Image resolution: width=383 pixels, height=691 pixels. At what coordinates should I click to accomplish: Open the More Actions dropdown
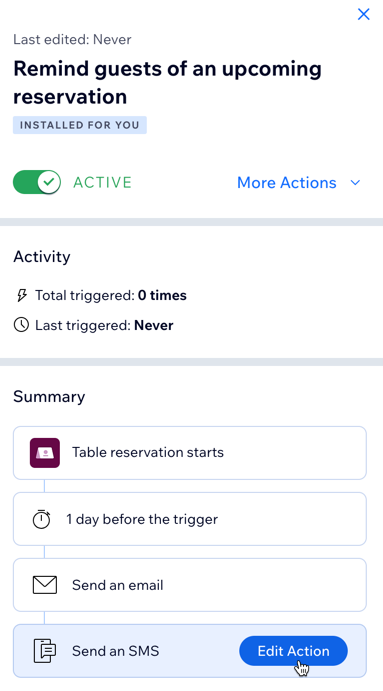click(299, 182)
